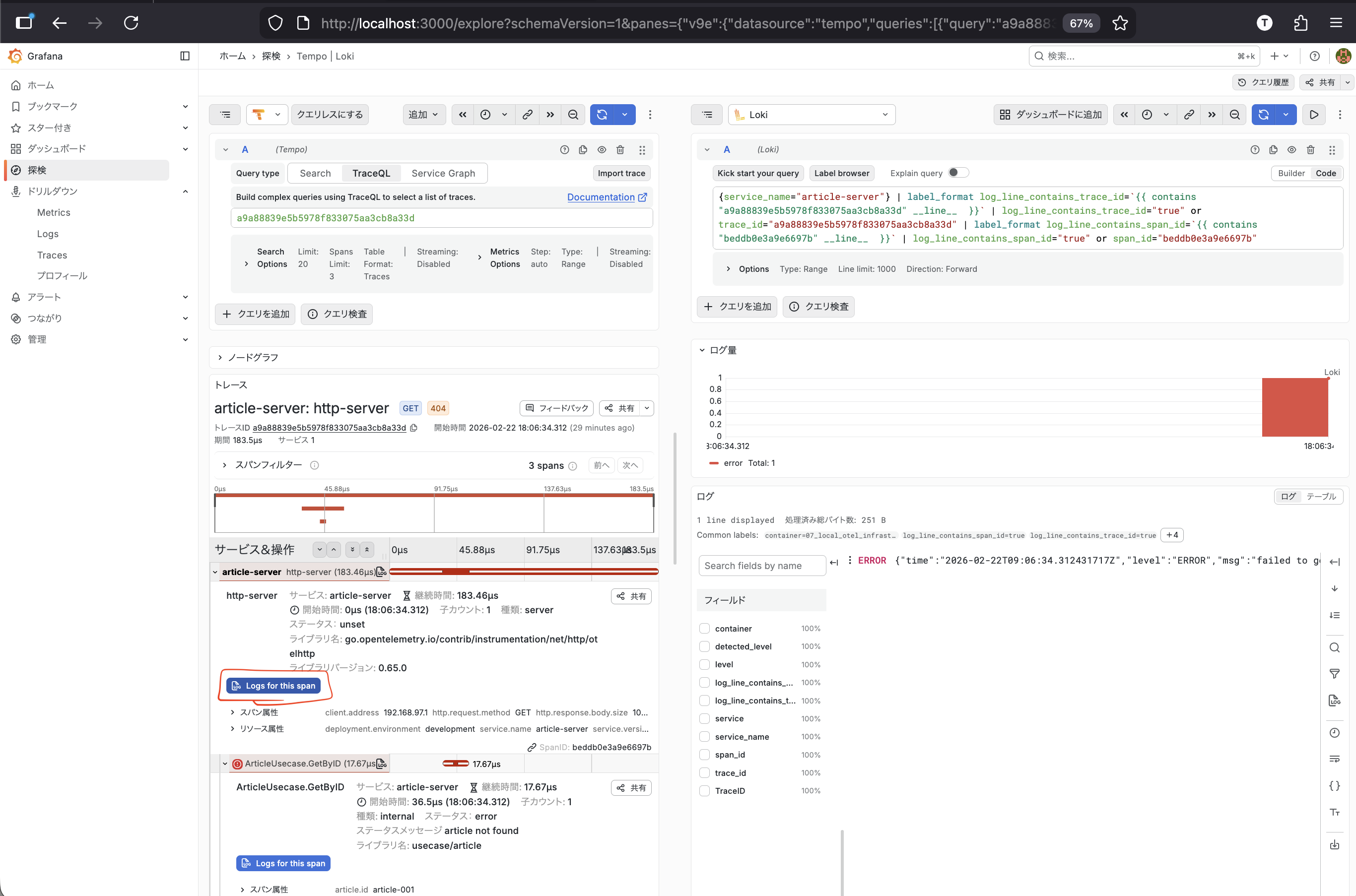
Task: Click the red error bar in the log volume chart
Action: [x=1294, y=407]
